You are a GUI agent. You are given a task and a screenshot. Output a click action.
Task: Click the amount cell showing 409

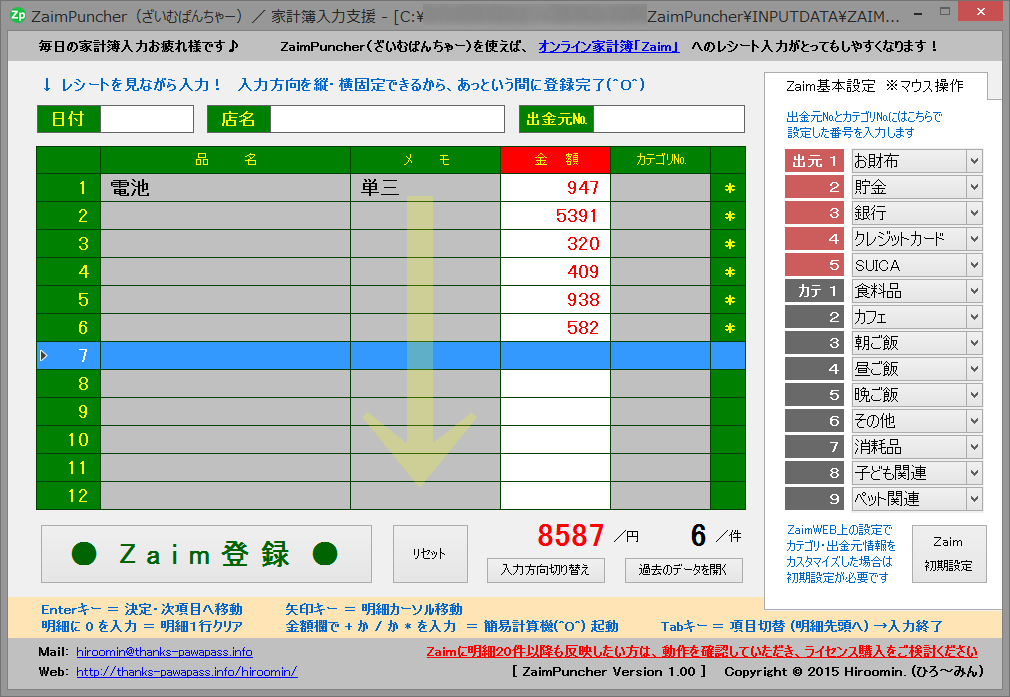pos(555,272)
